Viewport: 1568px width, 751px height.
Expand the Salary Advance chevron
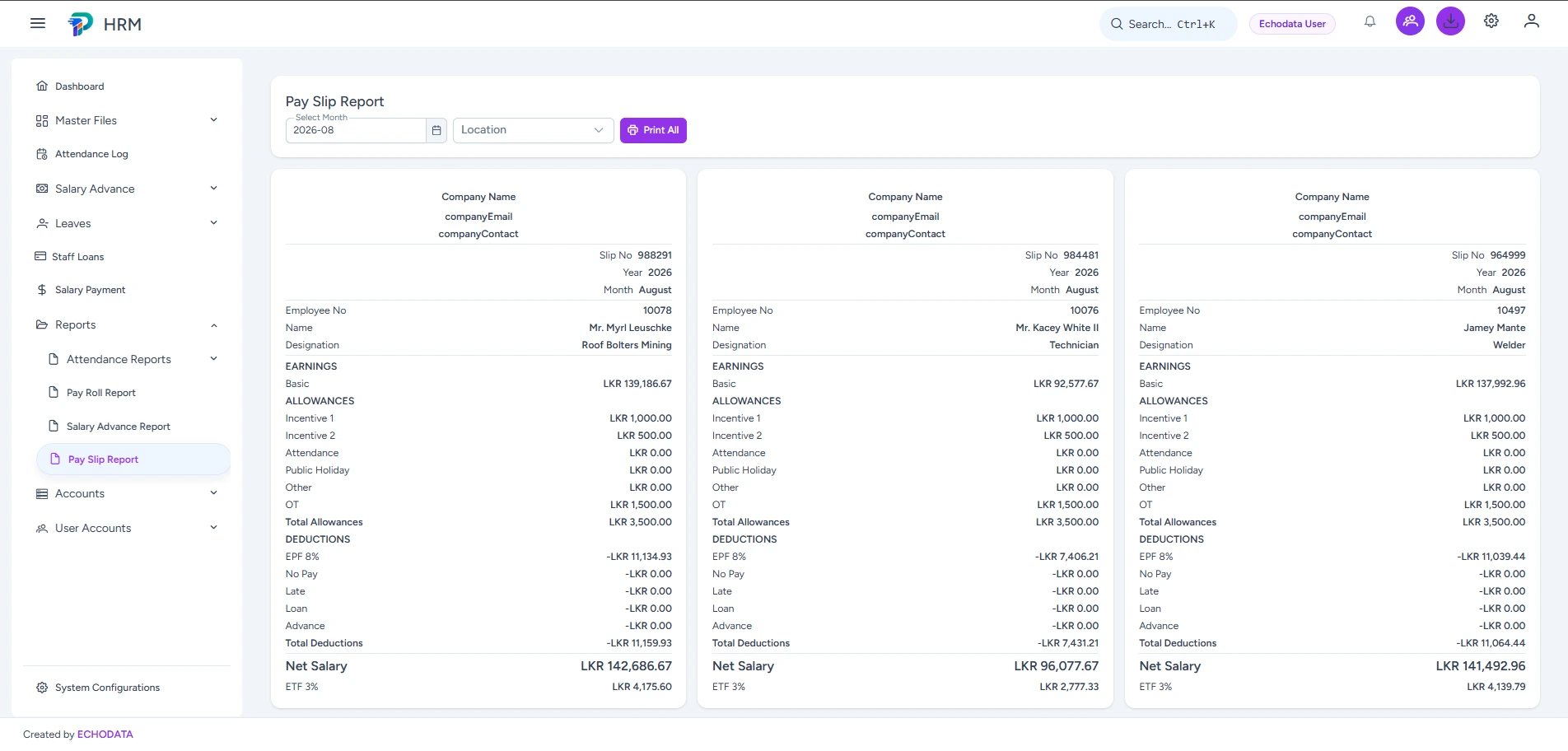pyautogui.click(x=213, y=188)
